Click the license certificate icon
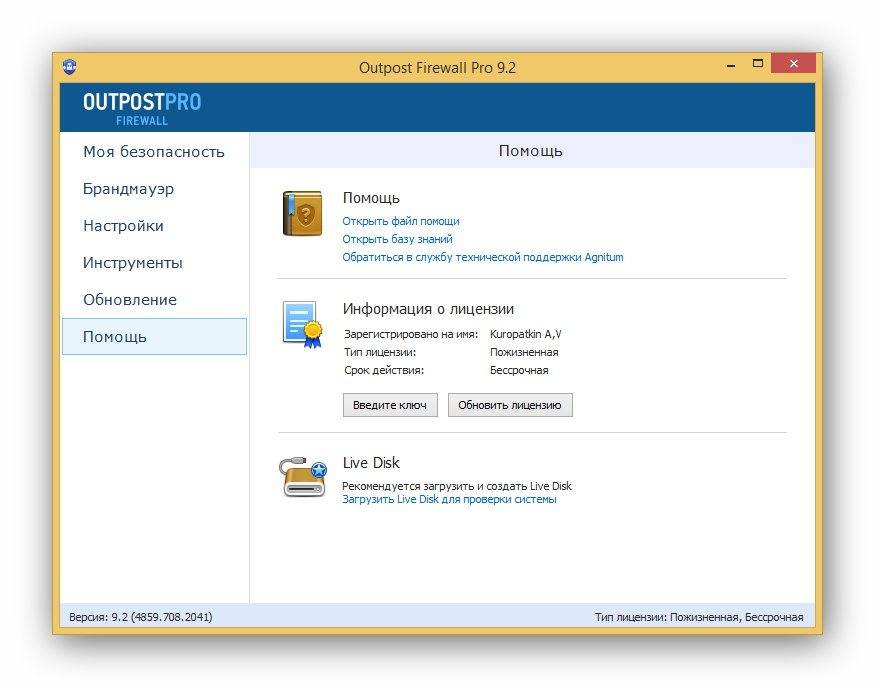The width and height of the screenshot is (875, 687). 302,324
